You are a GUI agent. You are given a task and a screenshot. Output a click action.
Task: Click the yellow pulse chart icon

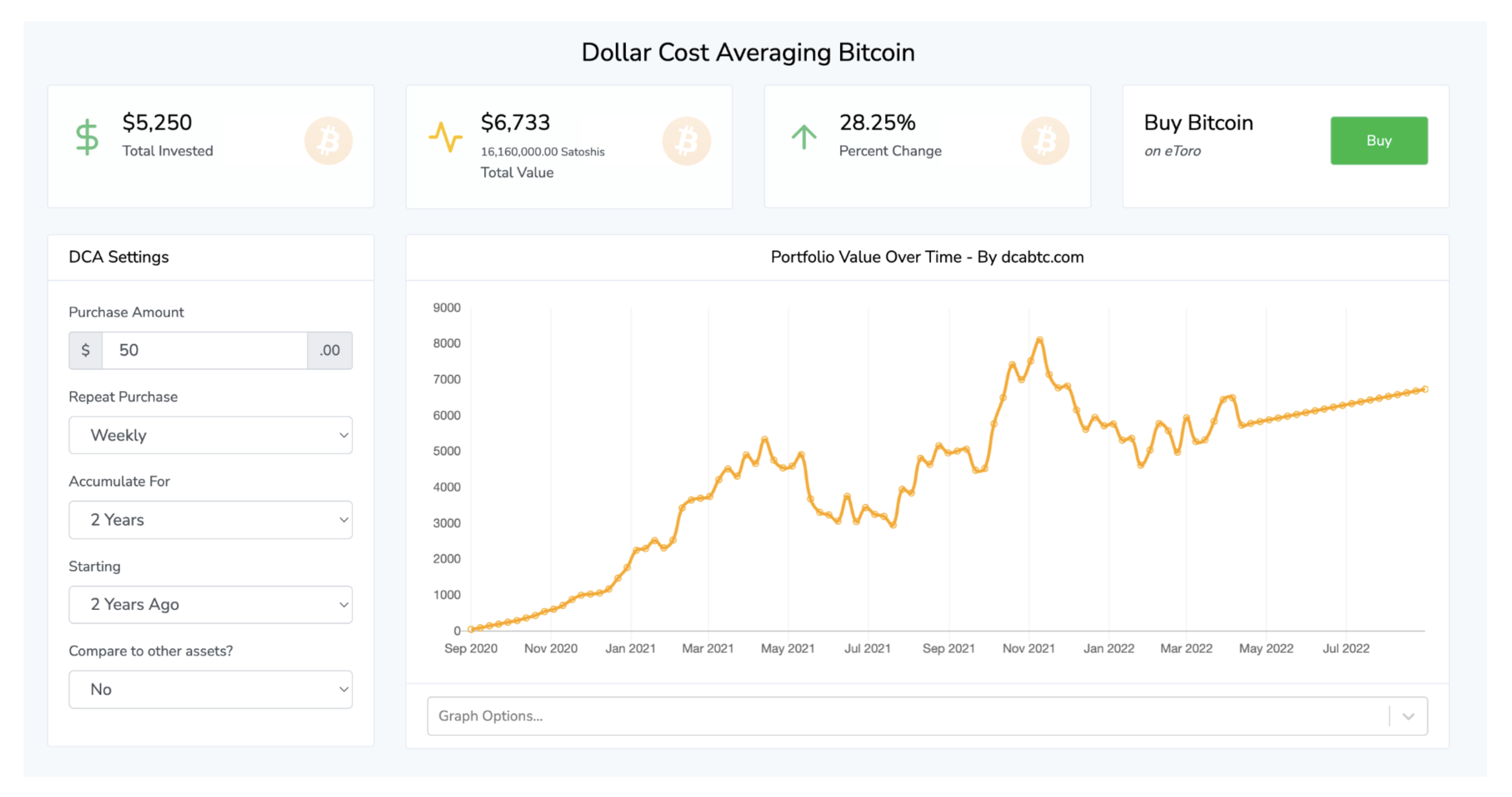pos(445,137)
